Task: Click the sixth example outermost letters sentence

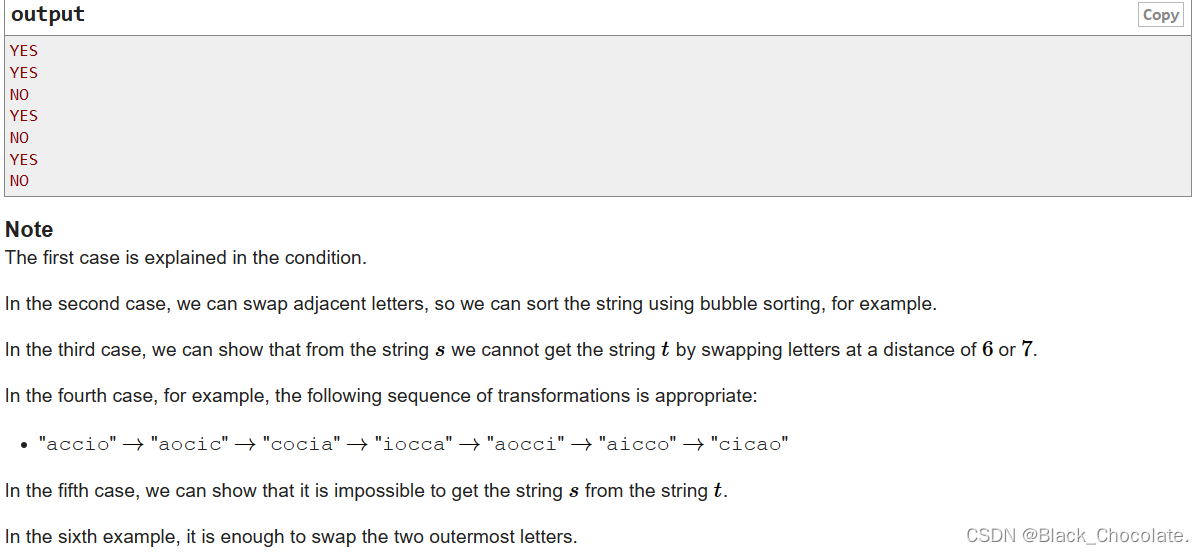Action: (x=291, y=537)
